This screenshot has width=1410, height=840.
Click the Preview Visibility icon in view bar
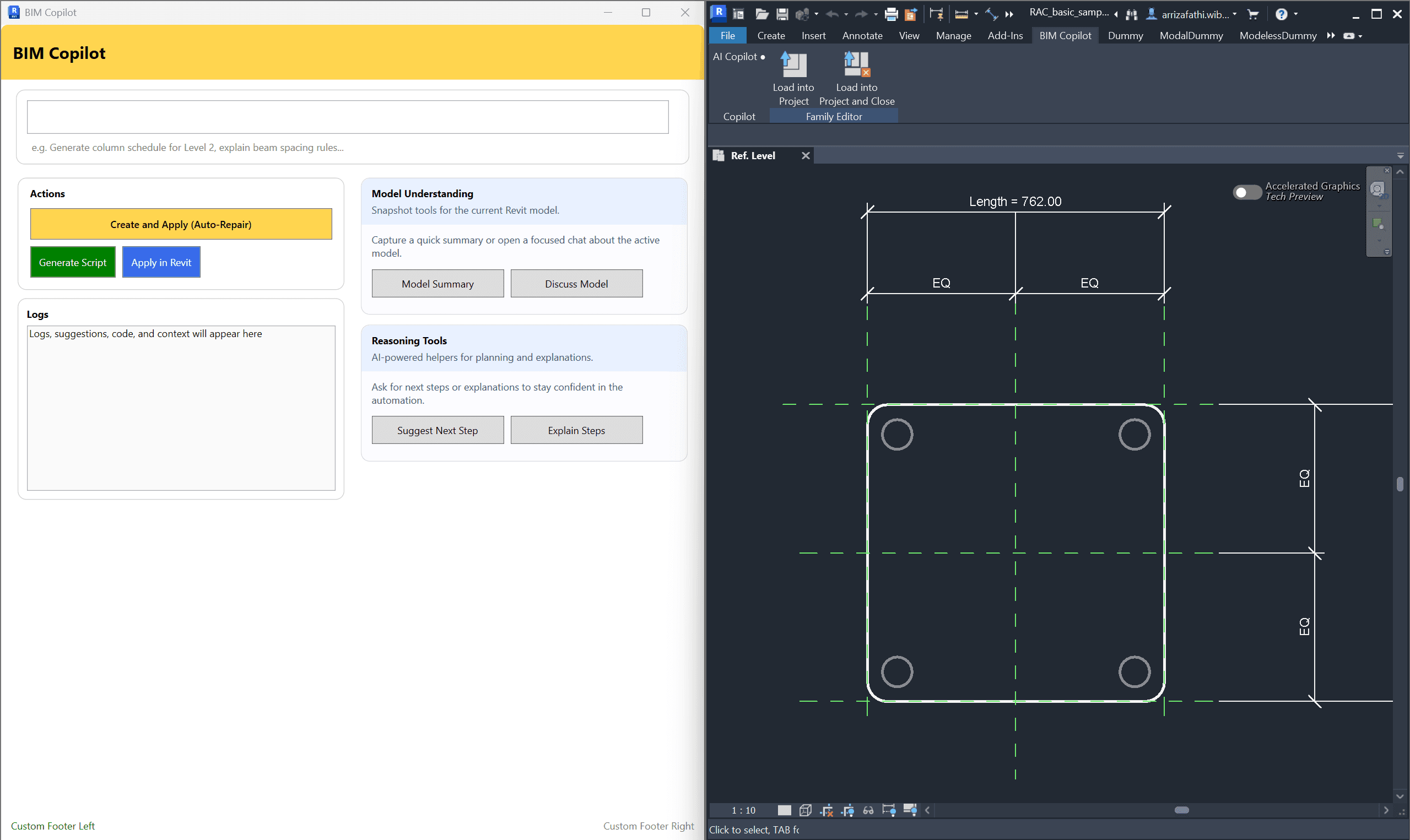click(x=910, y=810)
